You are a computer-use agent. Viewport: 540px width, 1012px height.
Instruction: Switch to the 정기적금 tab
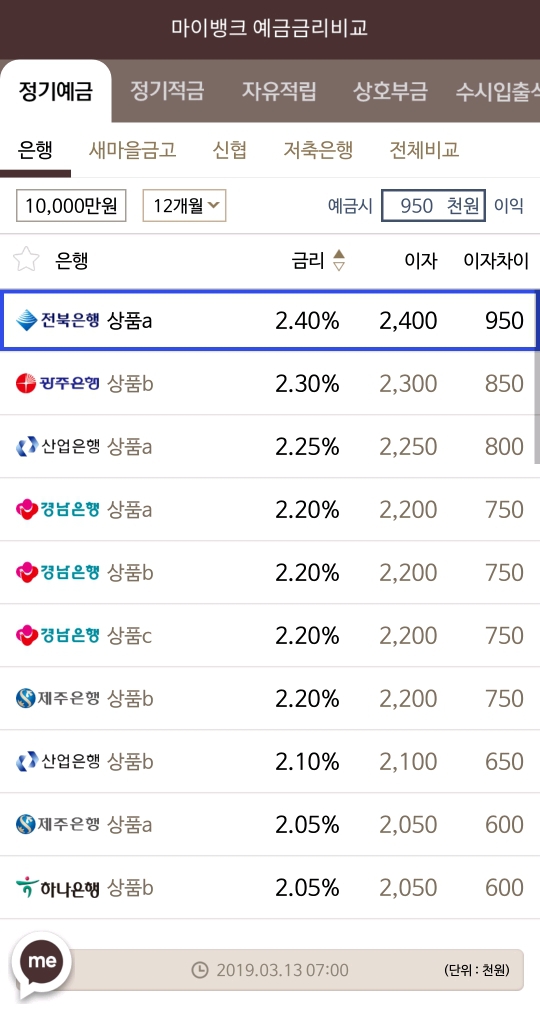(167, 90)
